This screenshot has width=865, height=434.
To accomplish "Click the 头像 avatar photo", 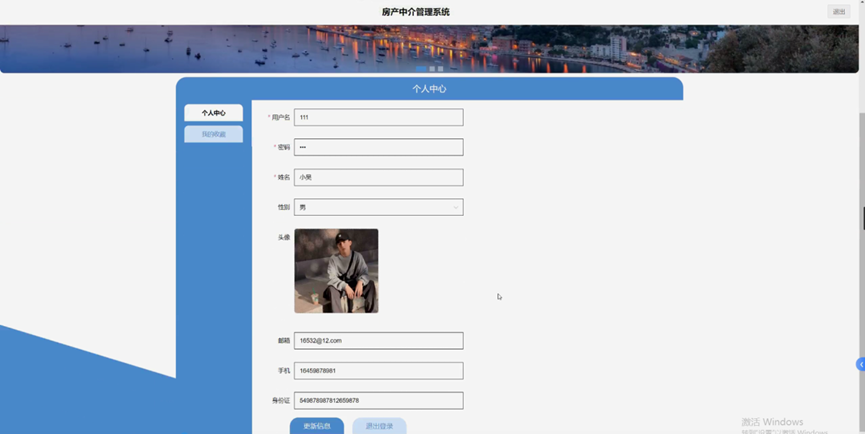I will click(x=337, y=271).
